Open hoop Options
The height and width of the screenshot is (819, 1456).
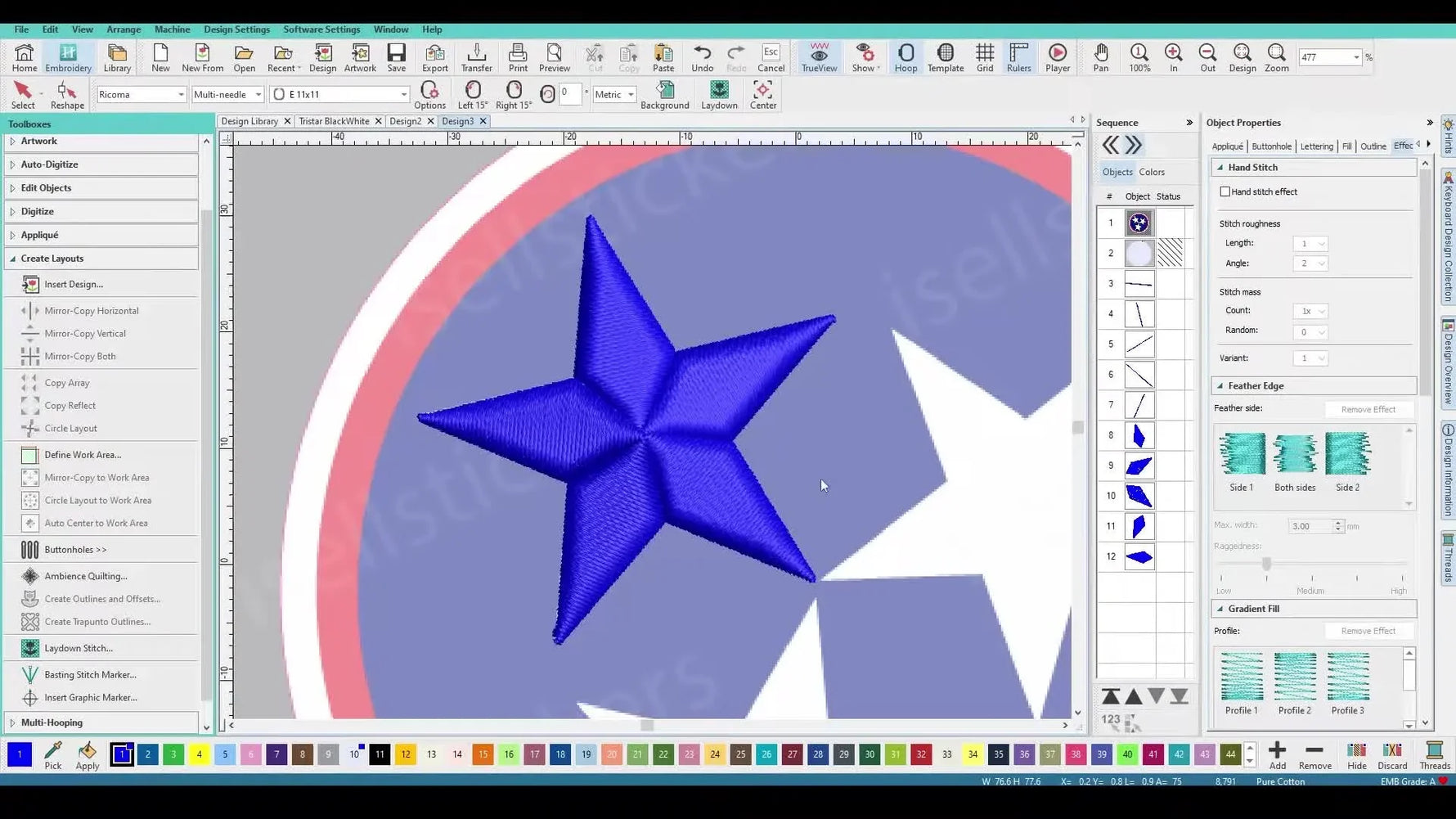pos(429,94)
